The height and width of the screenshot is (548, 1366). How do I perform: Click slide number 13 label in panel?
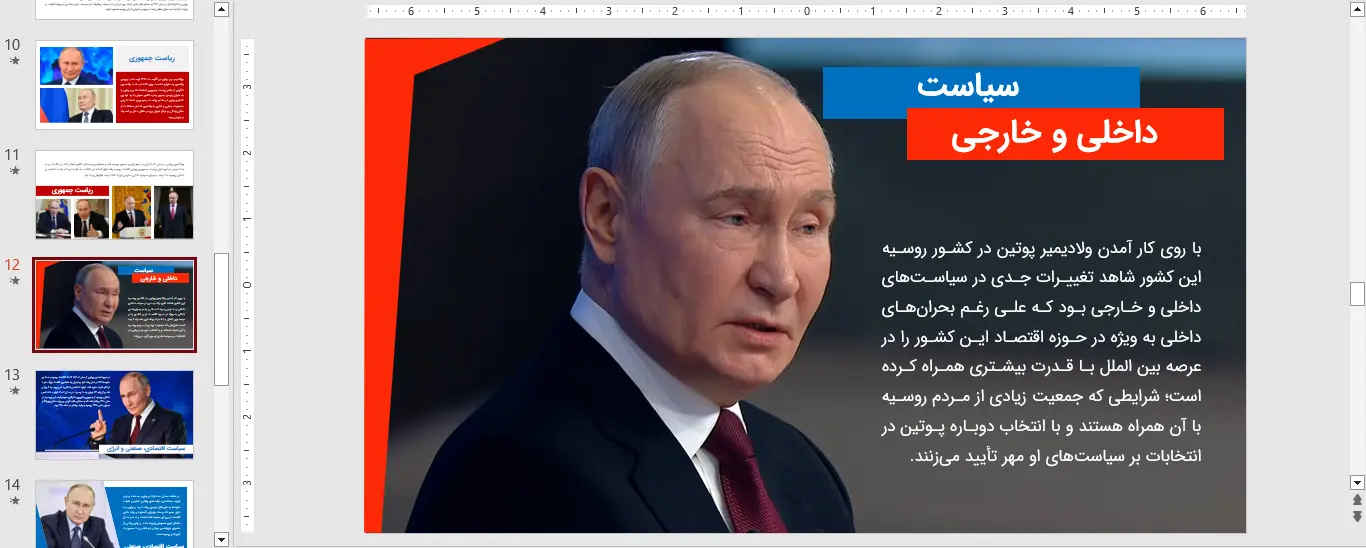(13, 375)
